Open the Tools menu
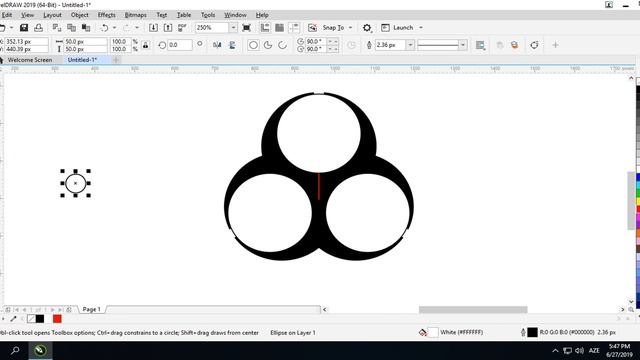640x360 pixels. [x=208, y=15]
